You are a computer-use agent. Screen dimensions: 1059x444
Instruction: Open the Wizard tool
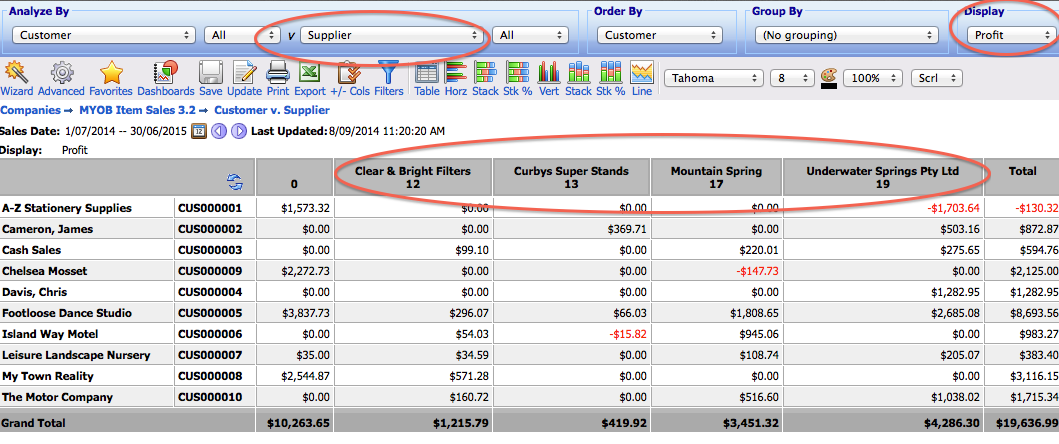click(16, 78)
